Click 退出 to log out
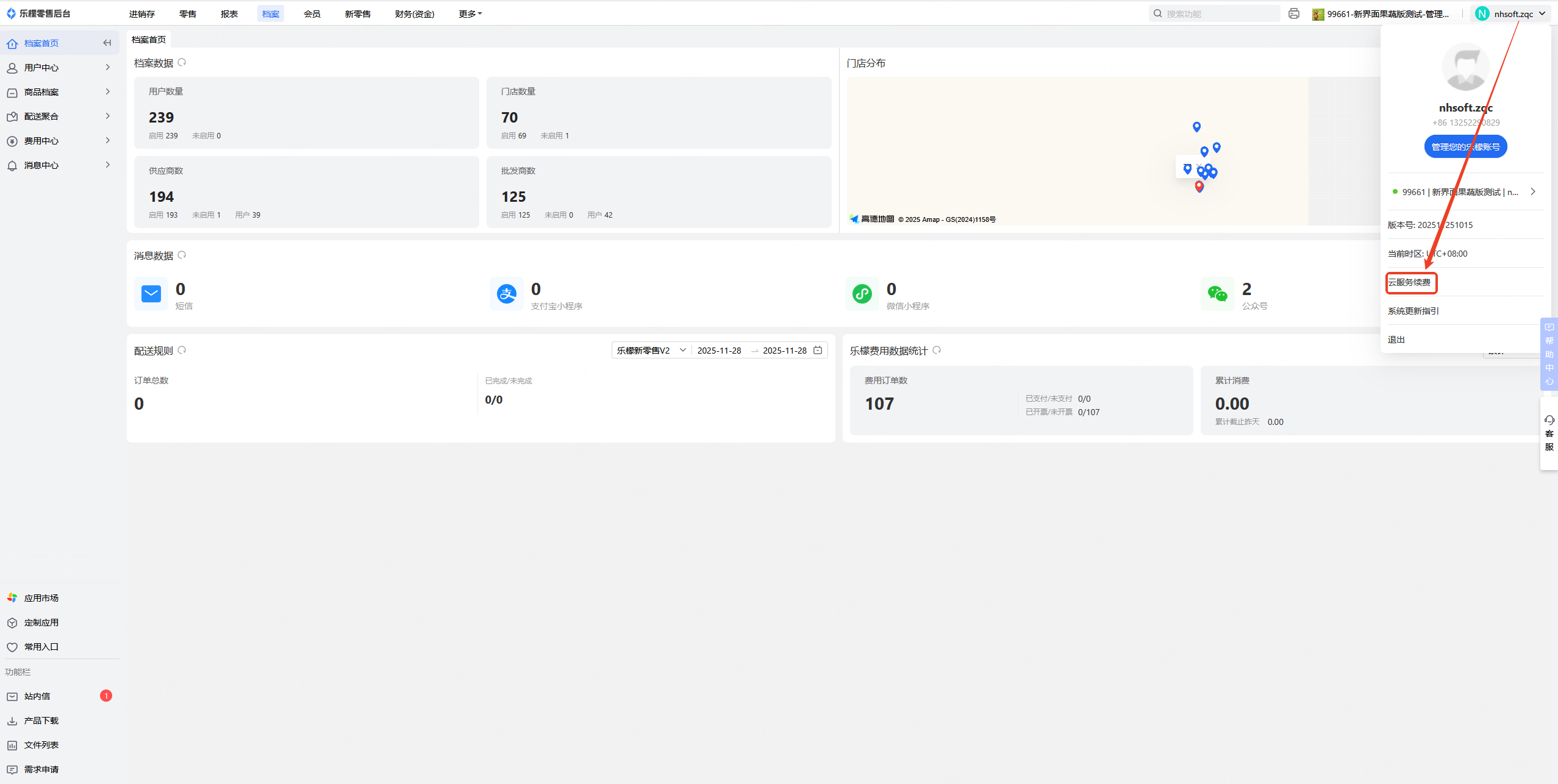The image size is (1558, 784). [x=1396, y=340]
